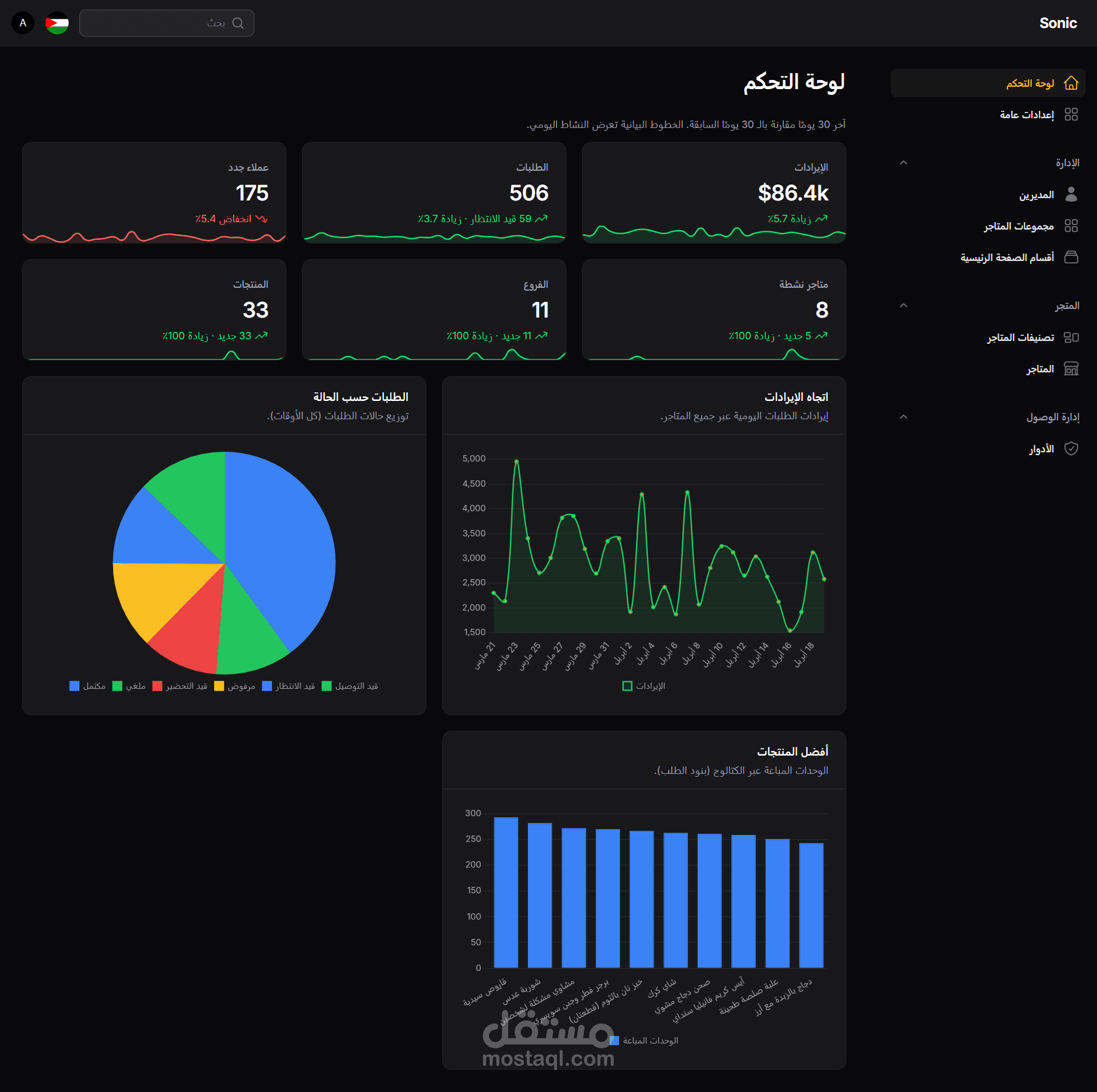
Task: Go to المديرين page
Action: pos(988,195)
